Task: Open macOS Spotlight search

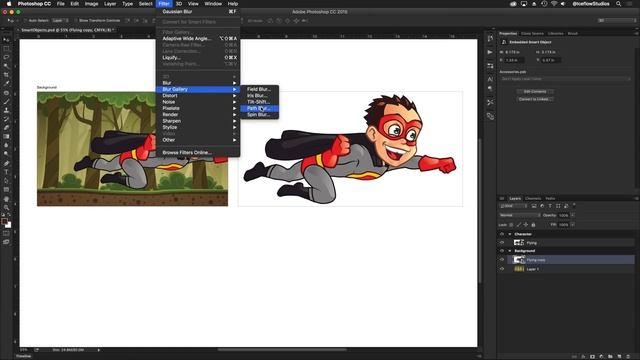Action: (x=618, y=4)
